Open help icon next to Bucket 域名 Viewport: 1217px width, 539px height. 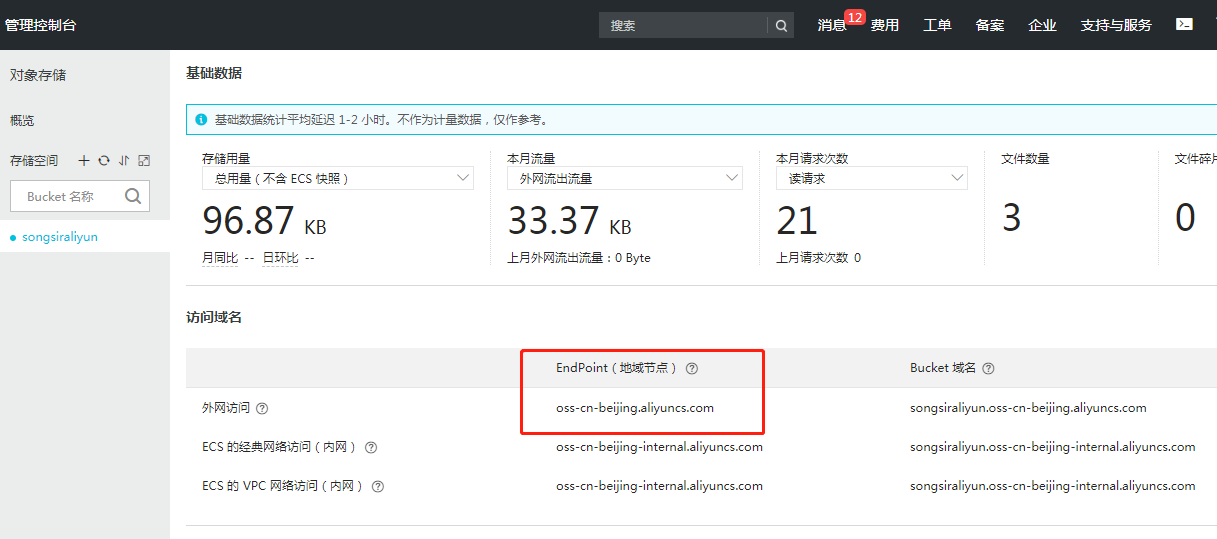tap(988, 368)
